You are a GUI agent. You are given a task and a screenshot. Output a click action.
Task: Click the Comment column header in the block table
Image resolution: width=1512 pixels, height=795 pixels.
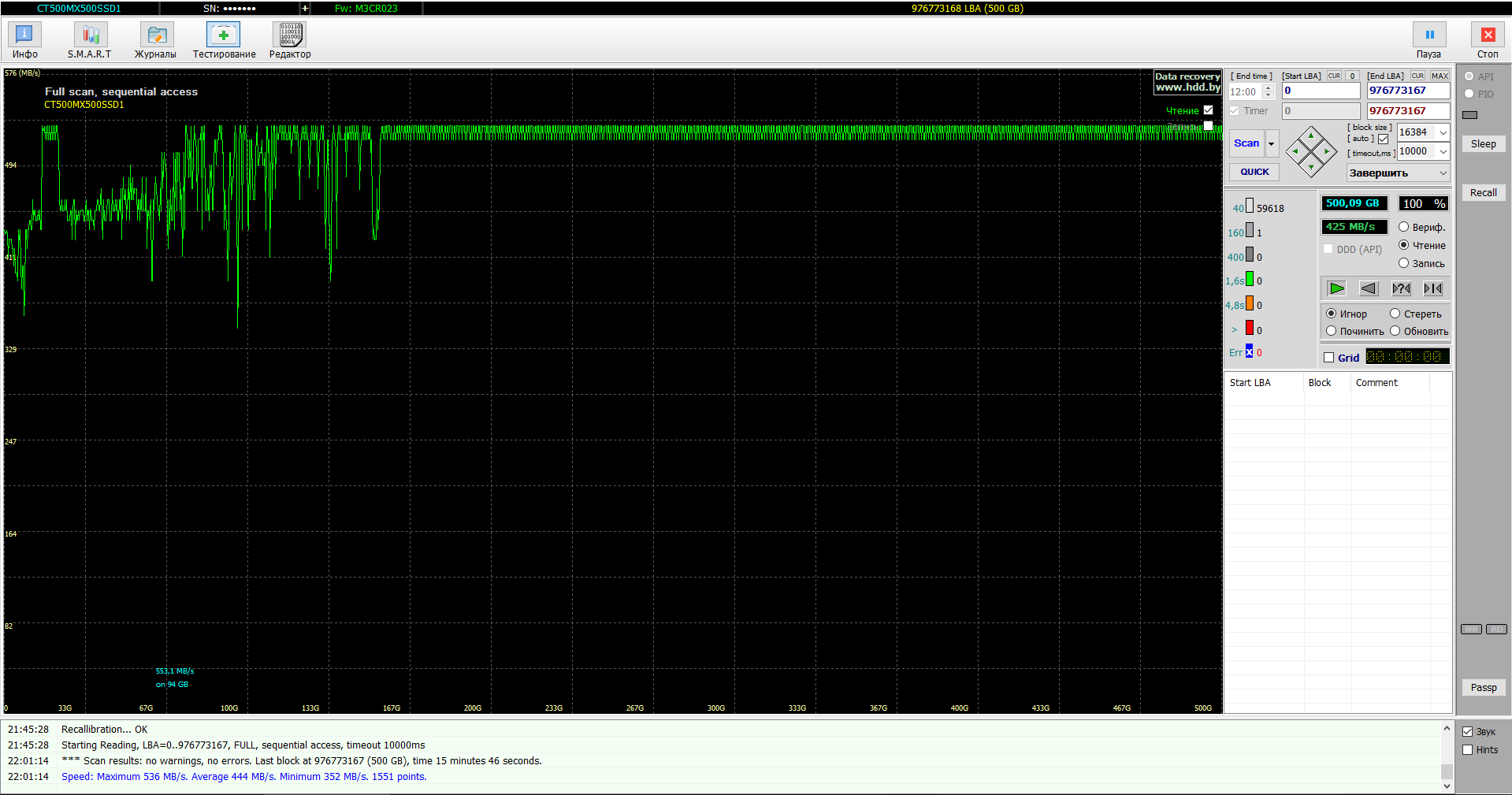(x=1391, y=383)
